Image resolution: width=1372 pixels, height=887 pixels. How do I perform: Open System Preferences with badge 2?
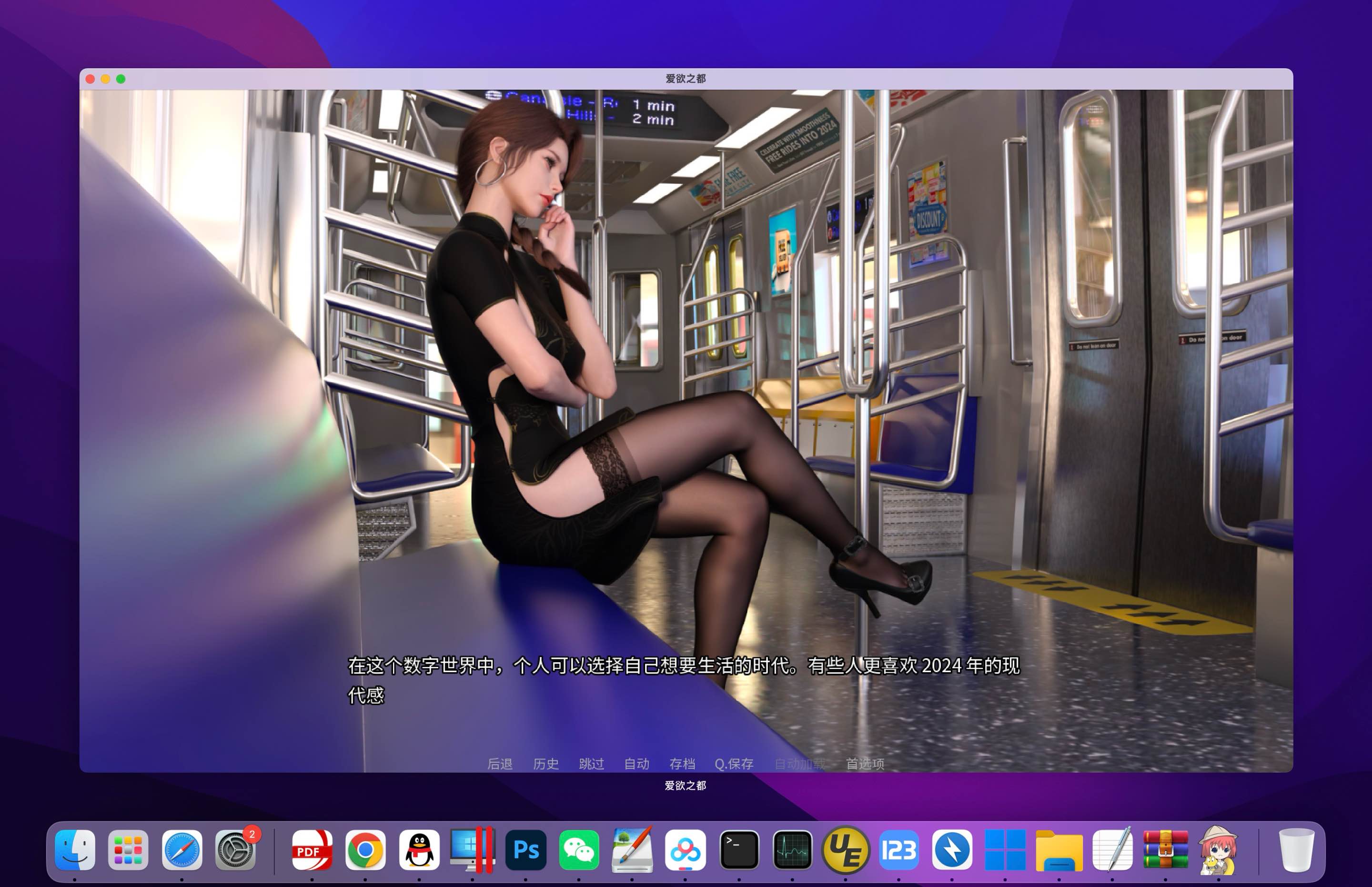(x=235, y=849)
